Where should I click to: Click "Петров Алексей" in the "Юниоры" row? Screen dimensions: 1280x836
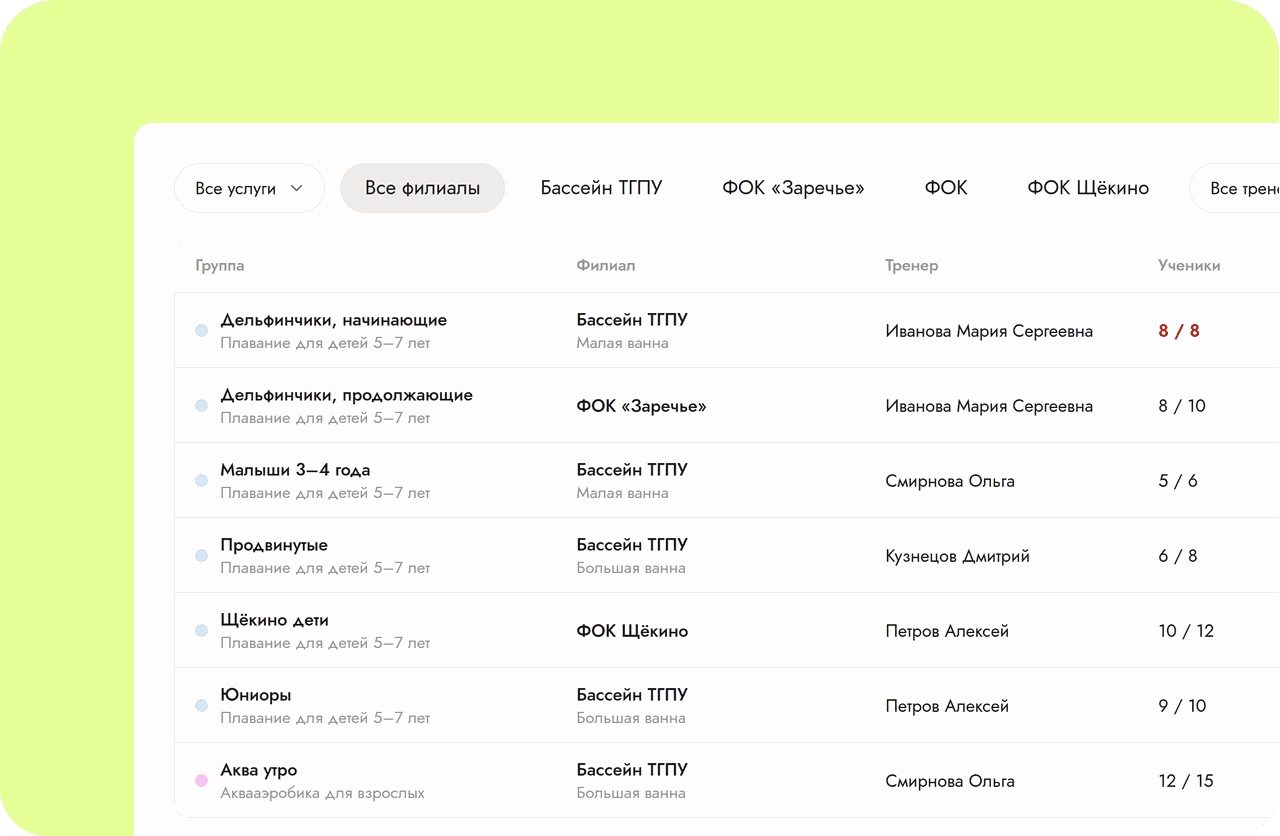(947, 706)
